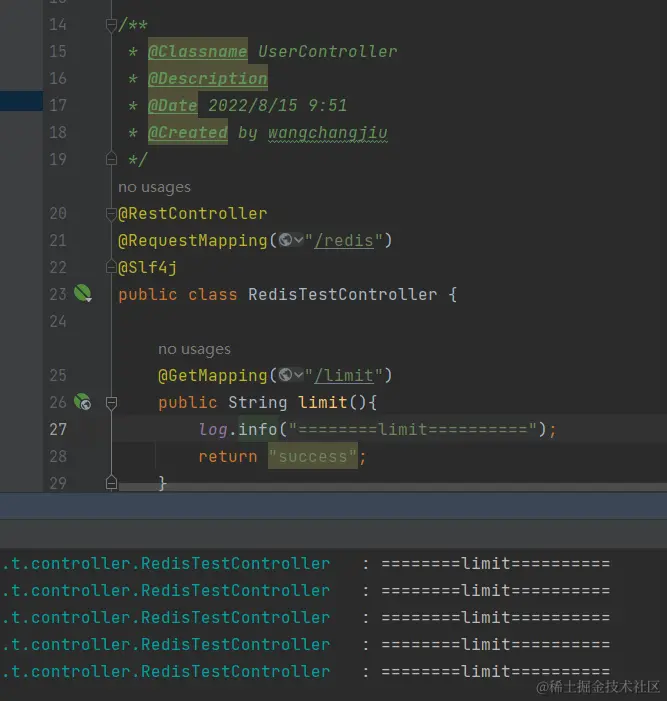Click the author name wangchangjiu
Image resolution: width=667 pixels, height=701 pixels.
click(328, 133)
